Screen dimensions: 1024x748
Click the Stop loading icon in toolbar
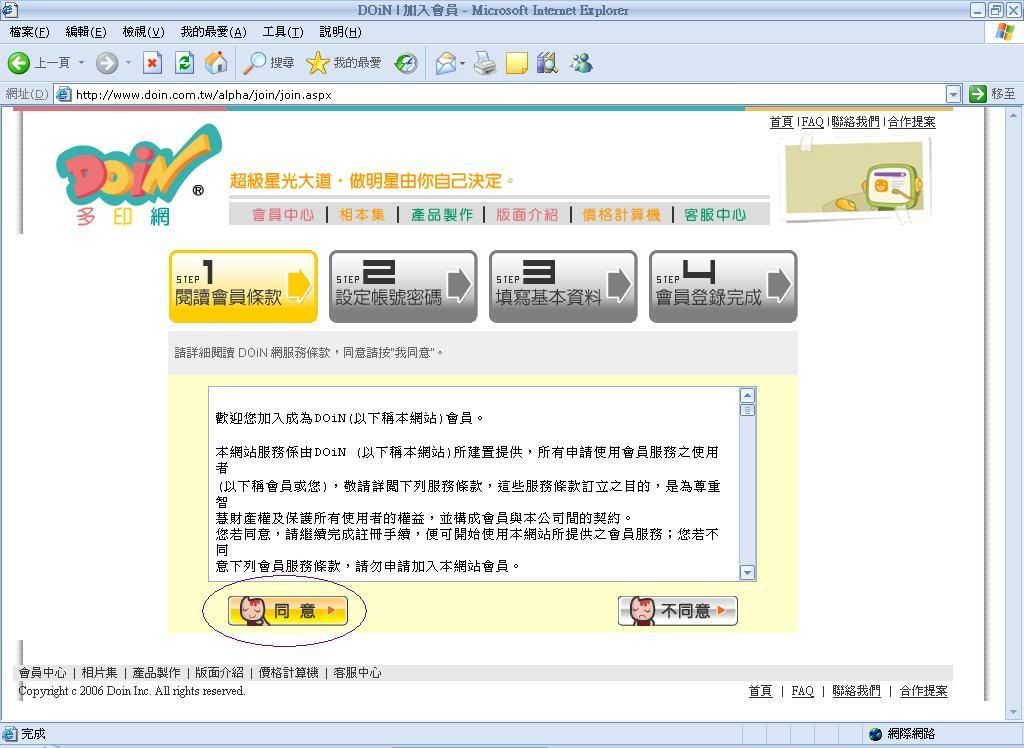click(152, 63)
